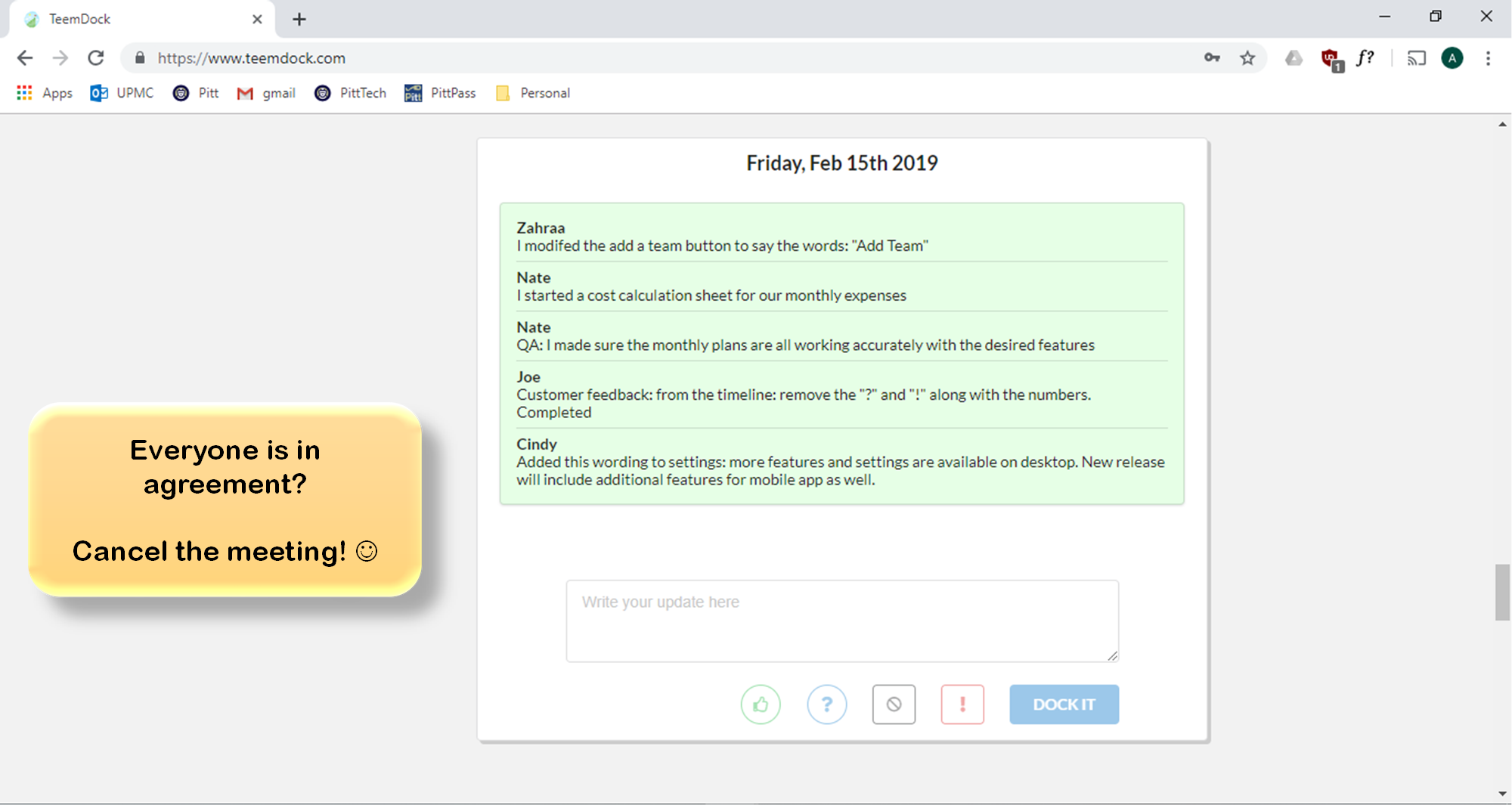This screenshot has width=1512, height=805.
Task: Minimize the Chrome window
Action: coord(1385,16)
